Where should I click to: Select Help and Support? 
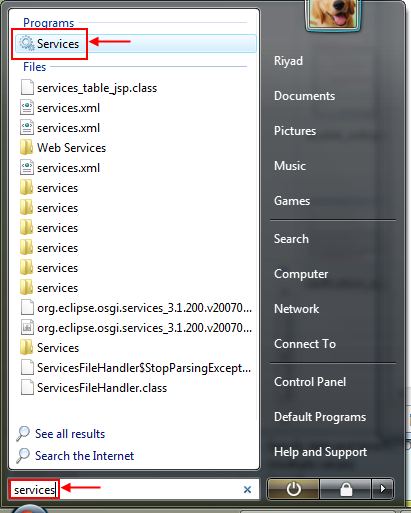pyautogui.click(x=320, y=452)
